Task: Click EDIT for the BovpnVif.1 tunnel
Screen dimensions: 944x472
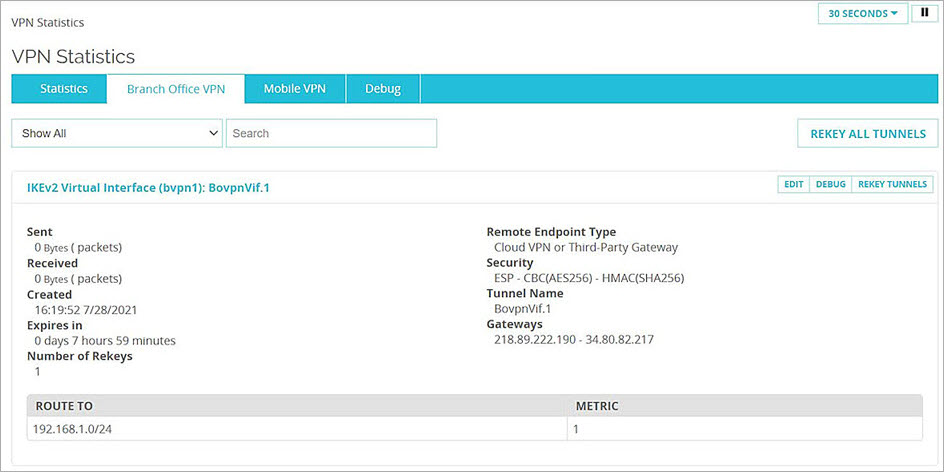Action: coord(793,185)
